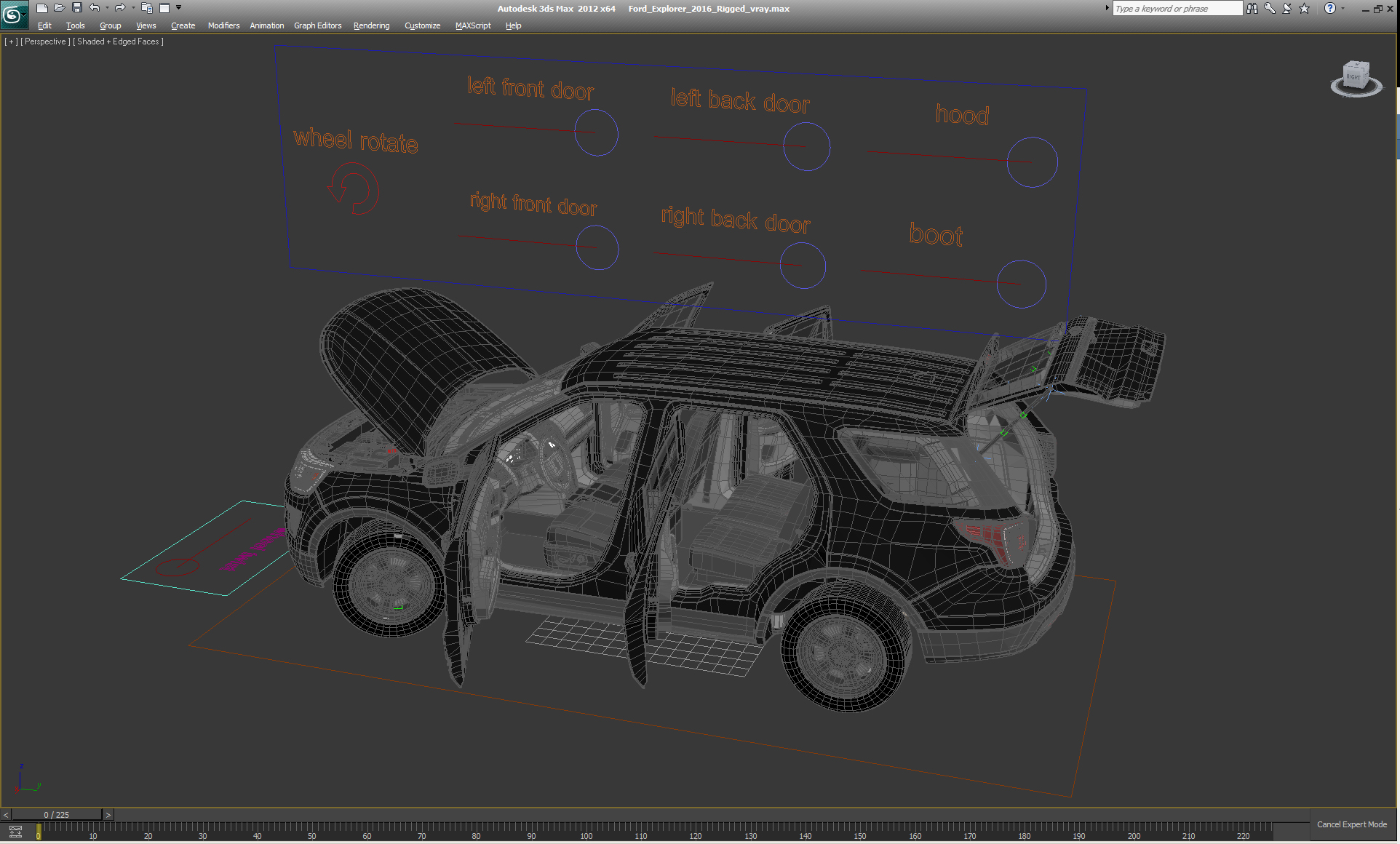Click the Cancel Expert Mode button
The height and width of the screenshot is (844, 1400).
point(1351,824)
